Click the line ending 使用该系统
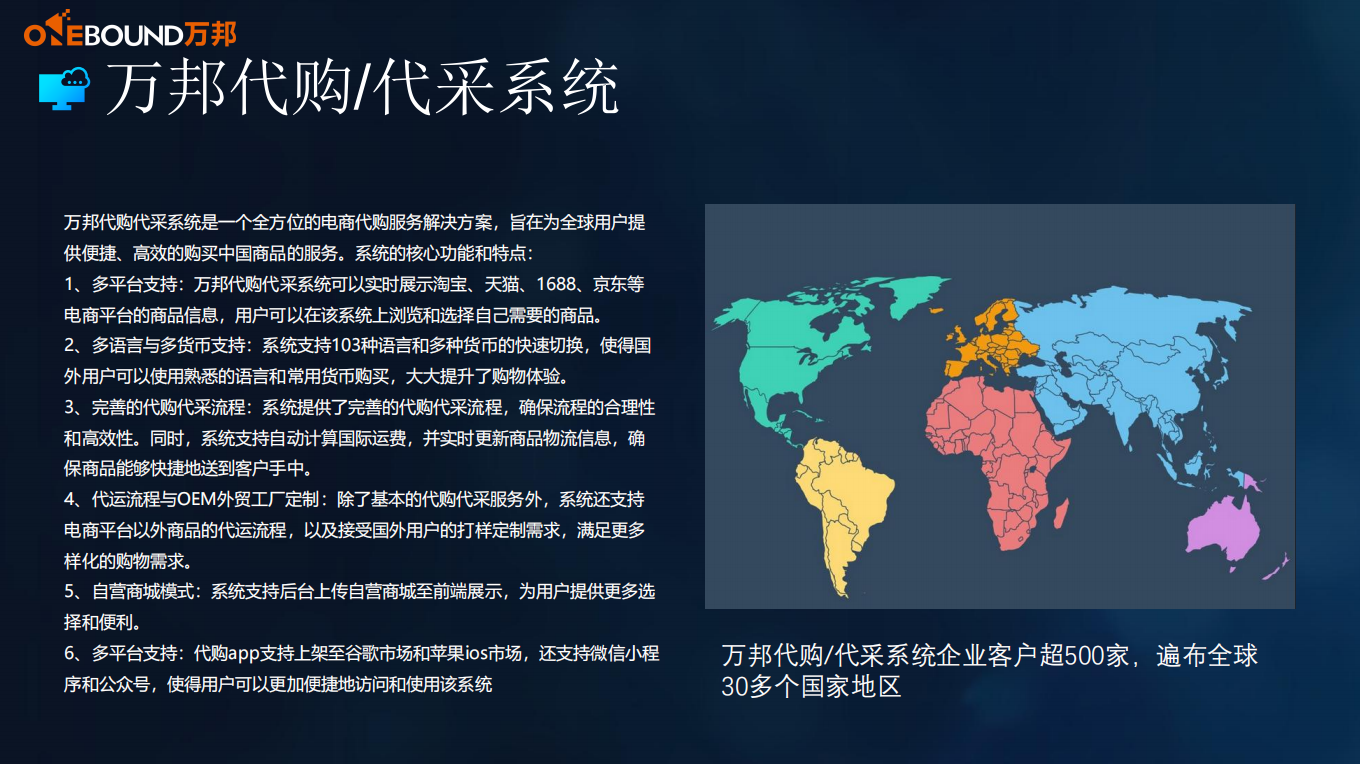The height and width of the screenshot is (764, 1360). 278,685
